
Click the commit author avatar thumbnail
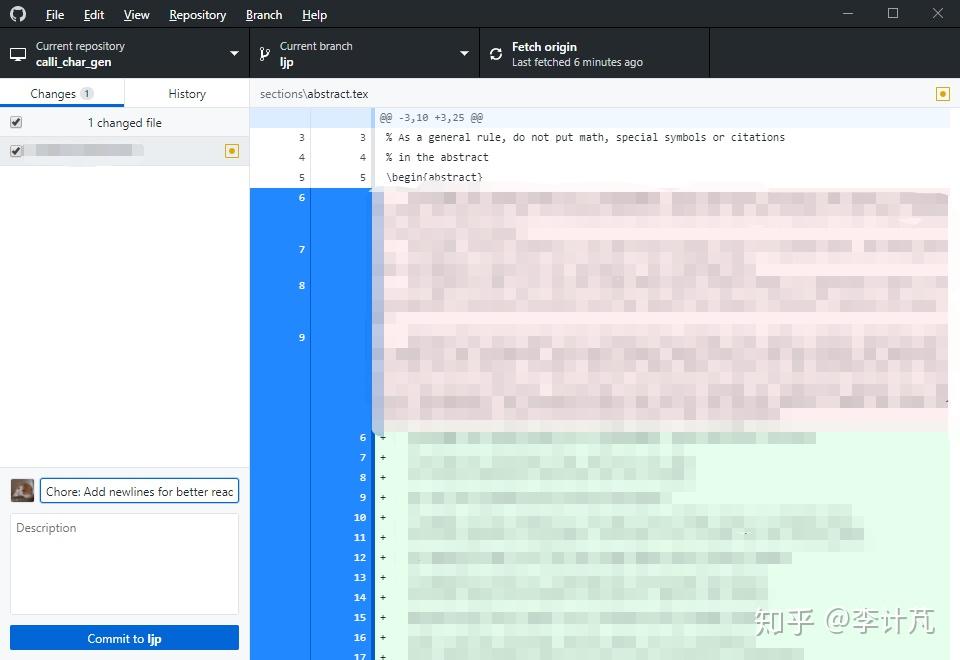click(21, 490)
